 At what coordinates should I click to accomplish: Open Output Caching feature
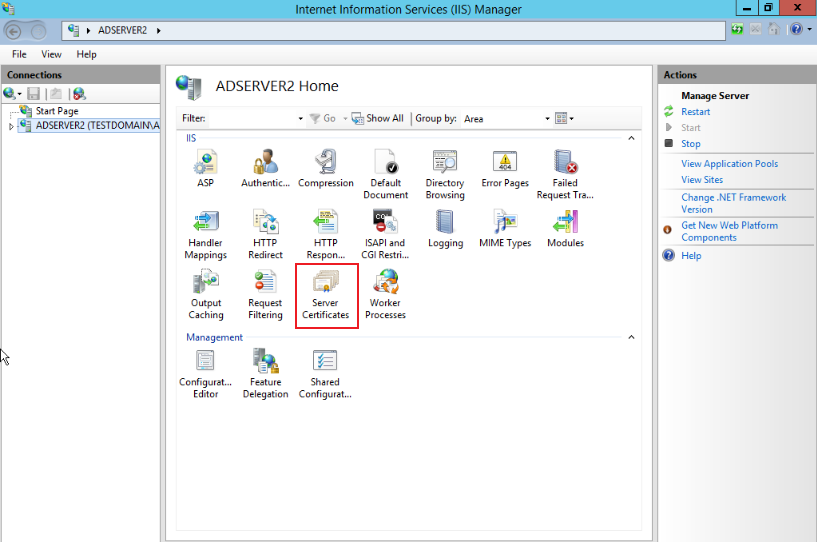206,294
